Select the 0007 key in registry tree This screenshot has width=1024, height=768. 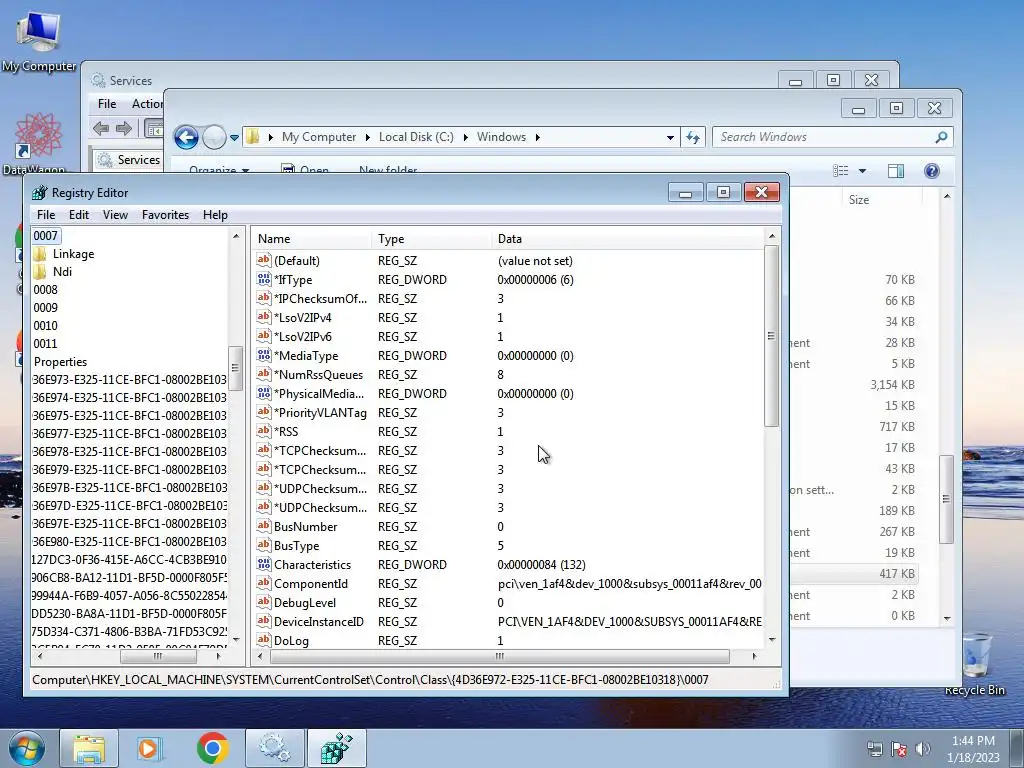tap(46, 236)
